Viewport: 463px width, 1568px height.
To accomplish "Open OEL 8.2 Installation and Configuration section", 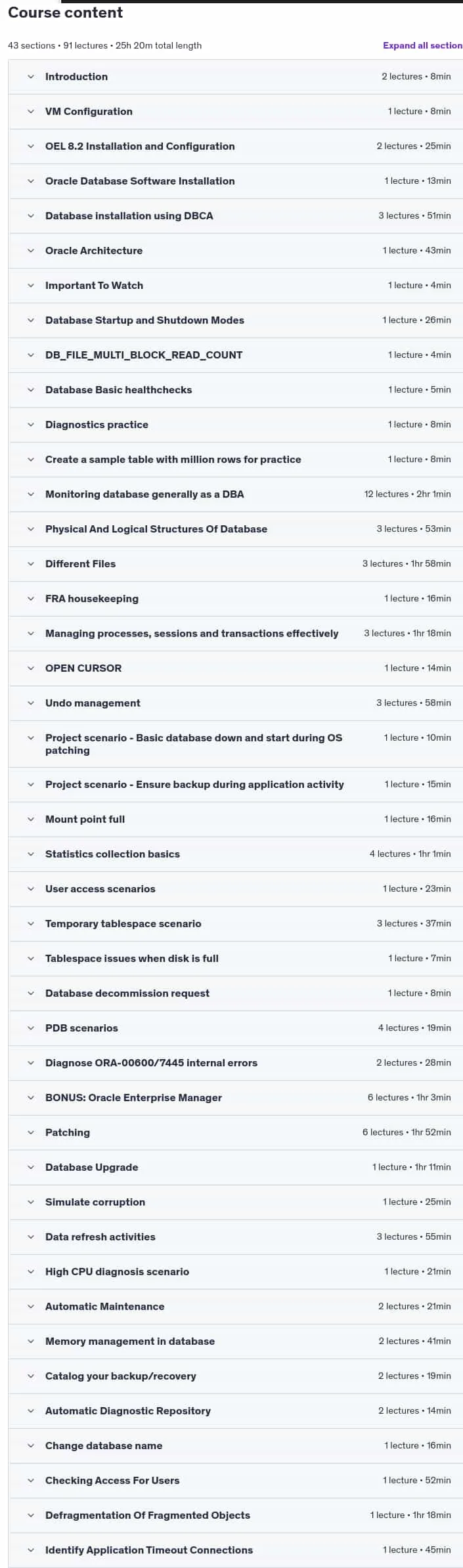I will pyautogui.click(x=235, y=146).
